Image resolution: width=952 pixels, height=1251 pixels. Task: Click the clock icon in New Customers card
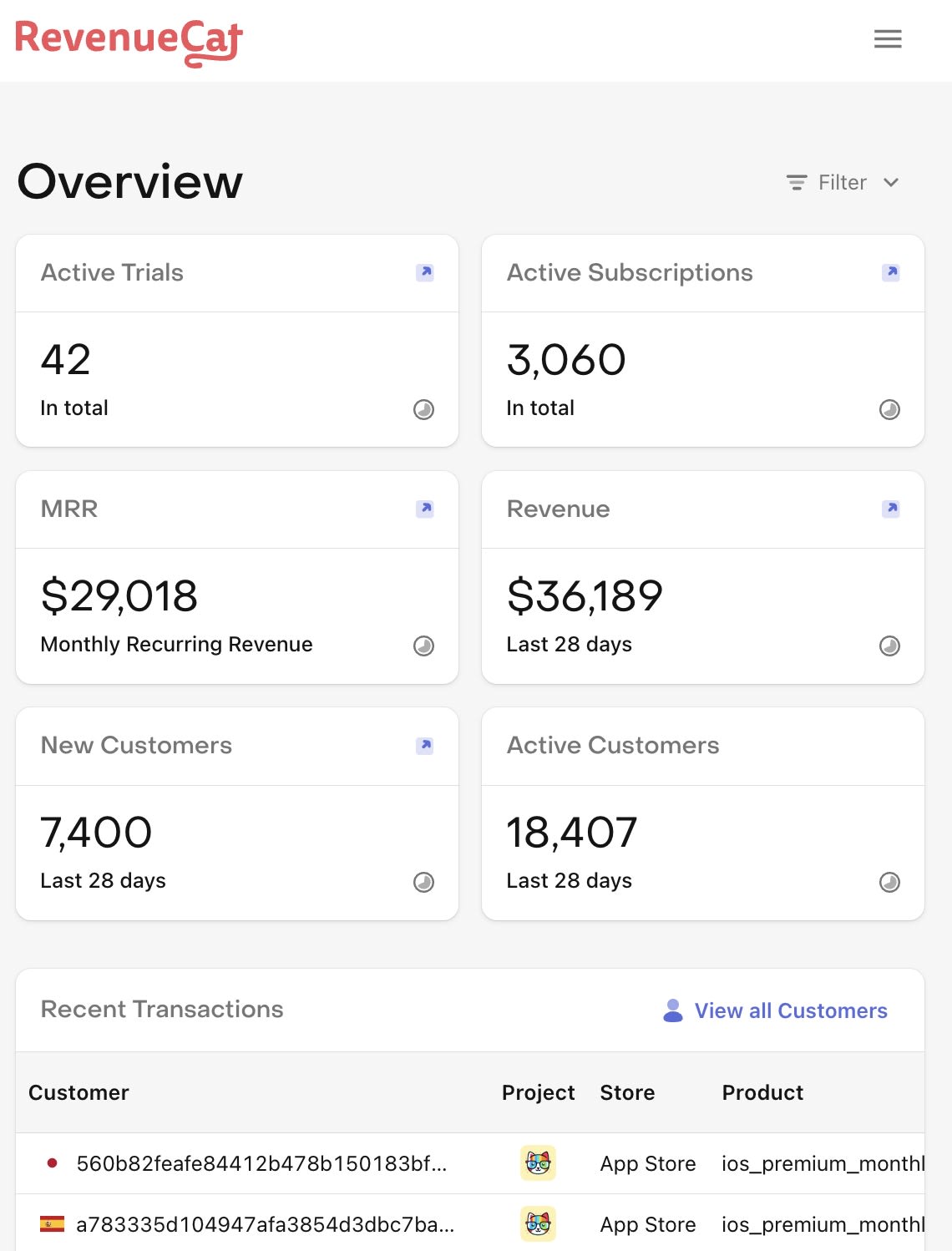(x=424, y=882)
